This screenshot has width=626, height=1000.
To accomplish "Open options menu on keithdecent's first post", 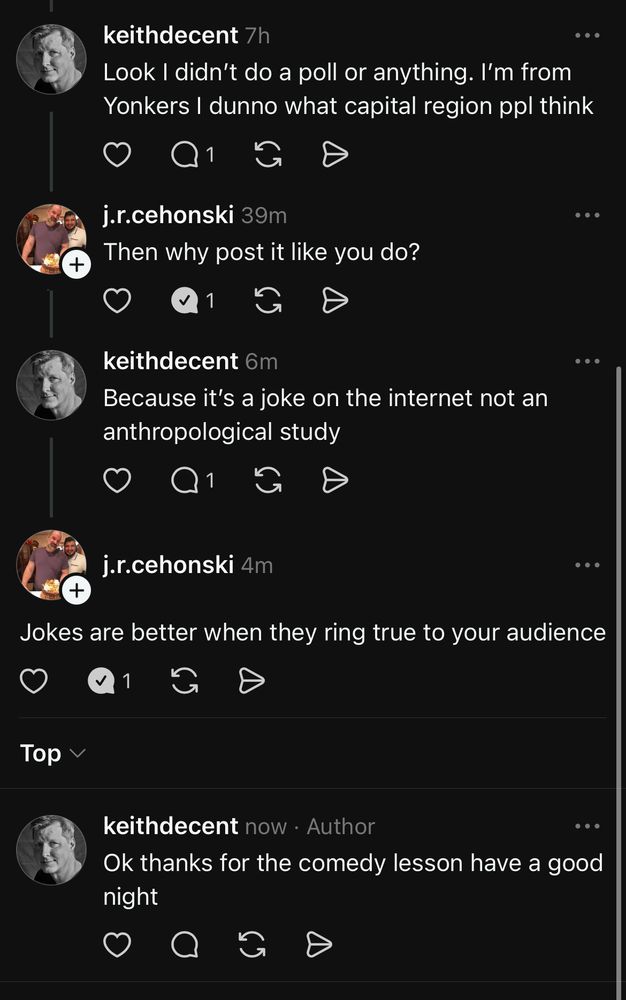I will 588,36.
